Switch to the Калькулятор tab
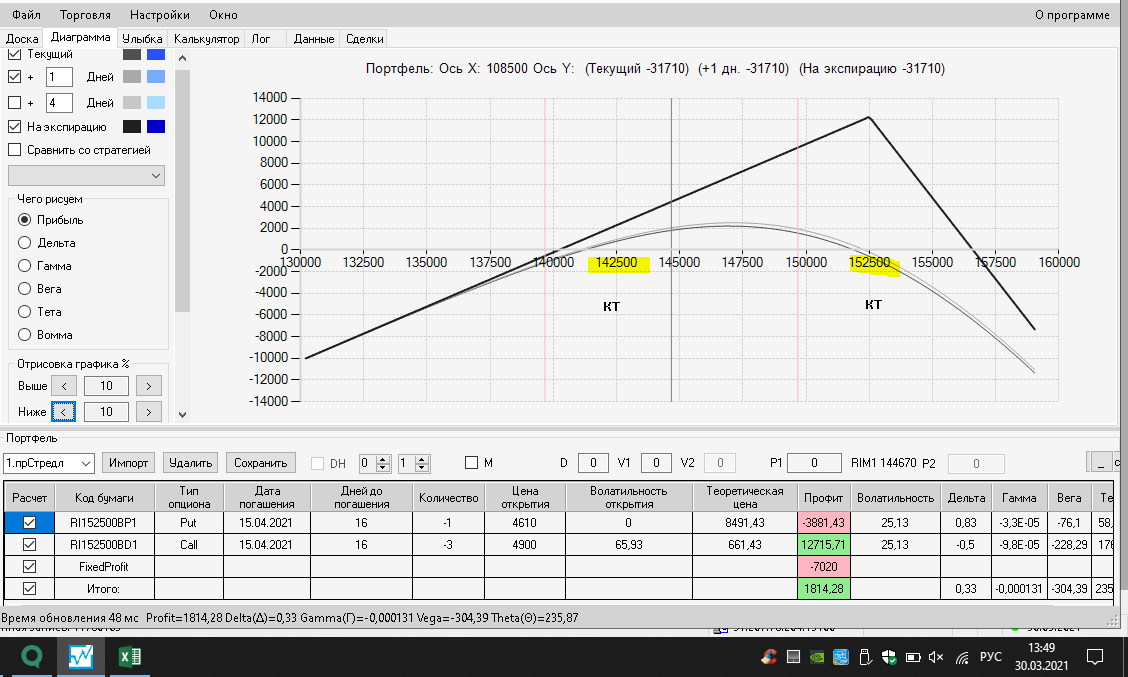 click(206, 39)
